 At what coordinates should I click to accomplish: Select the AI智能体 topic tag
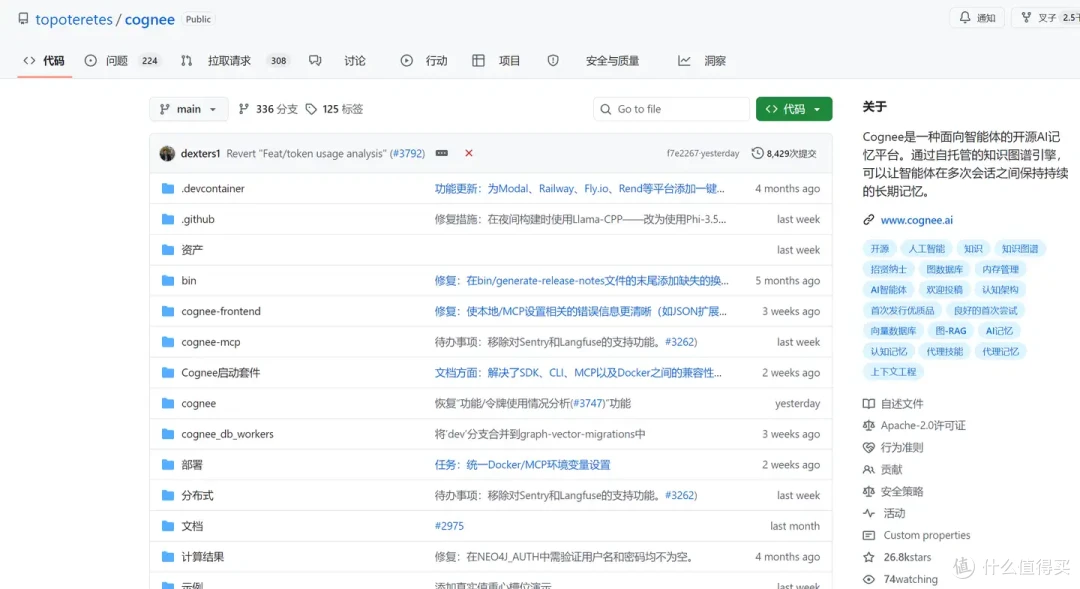click(x=889, y=290)
